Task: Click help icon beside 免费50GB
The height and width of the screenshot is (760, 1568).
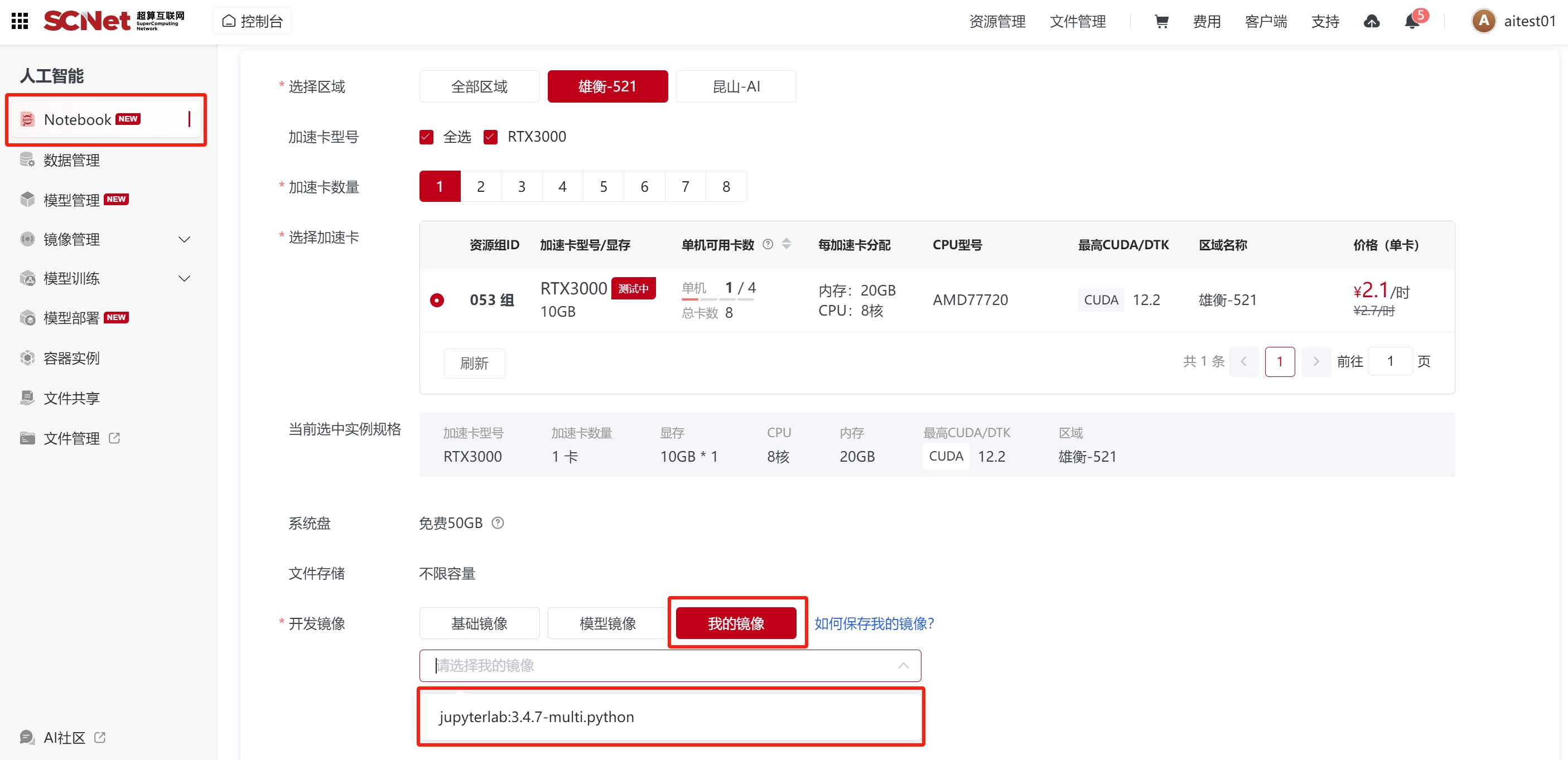Action: [x=498, y=522]
